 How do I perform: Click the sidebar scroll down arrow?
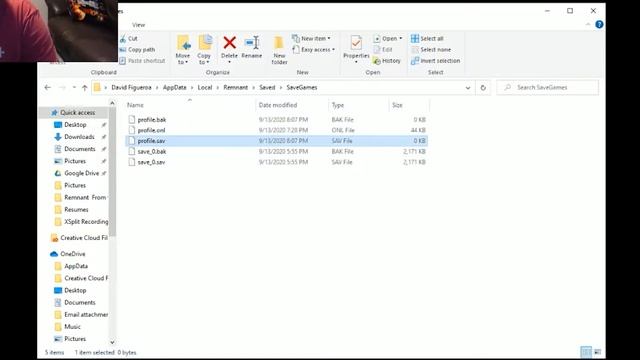112,342
